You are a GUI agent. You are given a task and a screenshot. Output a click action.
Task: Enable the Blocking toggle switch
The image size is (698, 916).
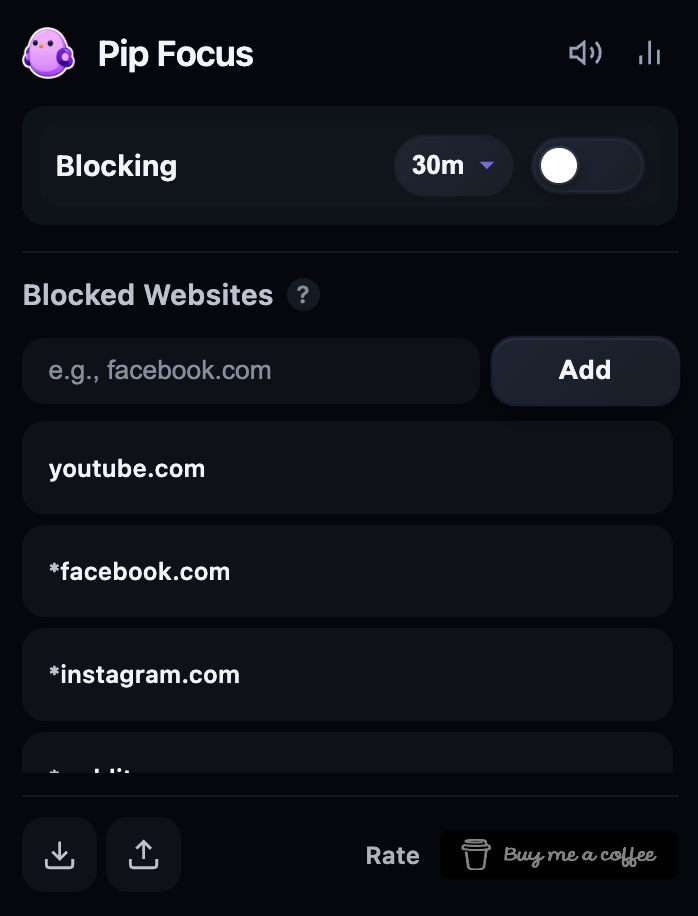pos(587,166)
